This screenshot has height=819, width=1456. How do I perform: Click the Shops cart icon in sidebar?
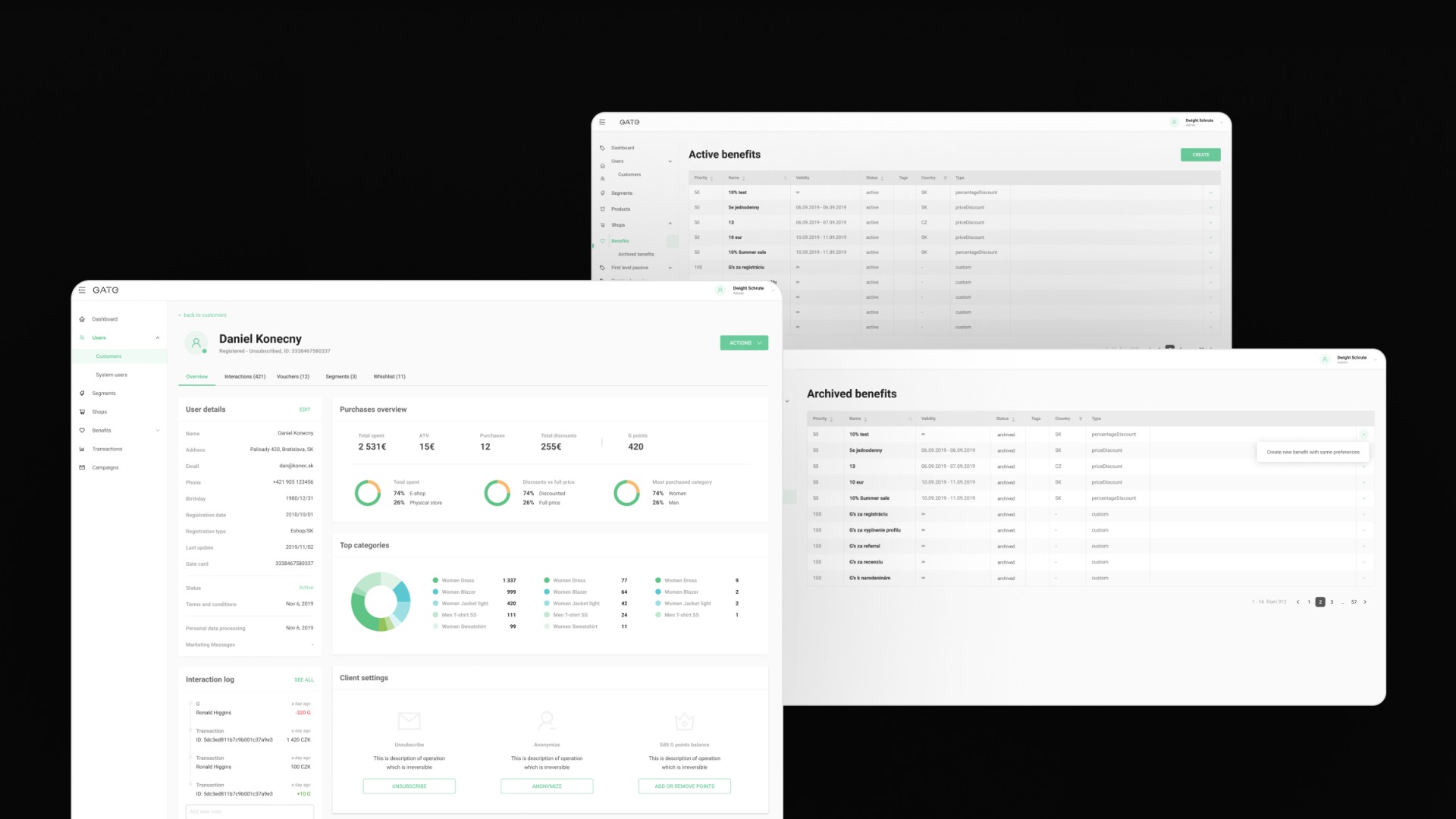point(83,412)
